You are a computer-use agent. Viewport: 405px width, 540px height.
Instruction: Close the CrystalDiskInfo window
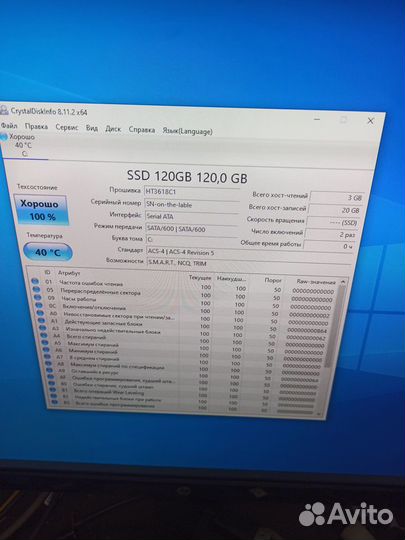371,121
